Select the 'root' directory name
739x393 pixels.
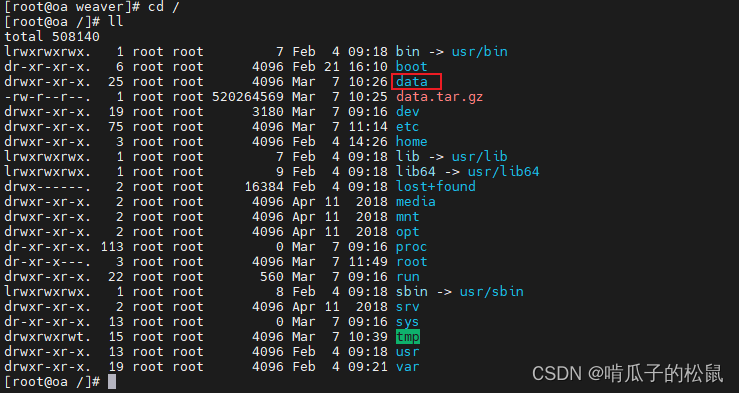pyautogui.click(x=411, y=262)
